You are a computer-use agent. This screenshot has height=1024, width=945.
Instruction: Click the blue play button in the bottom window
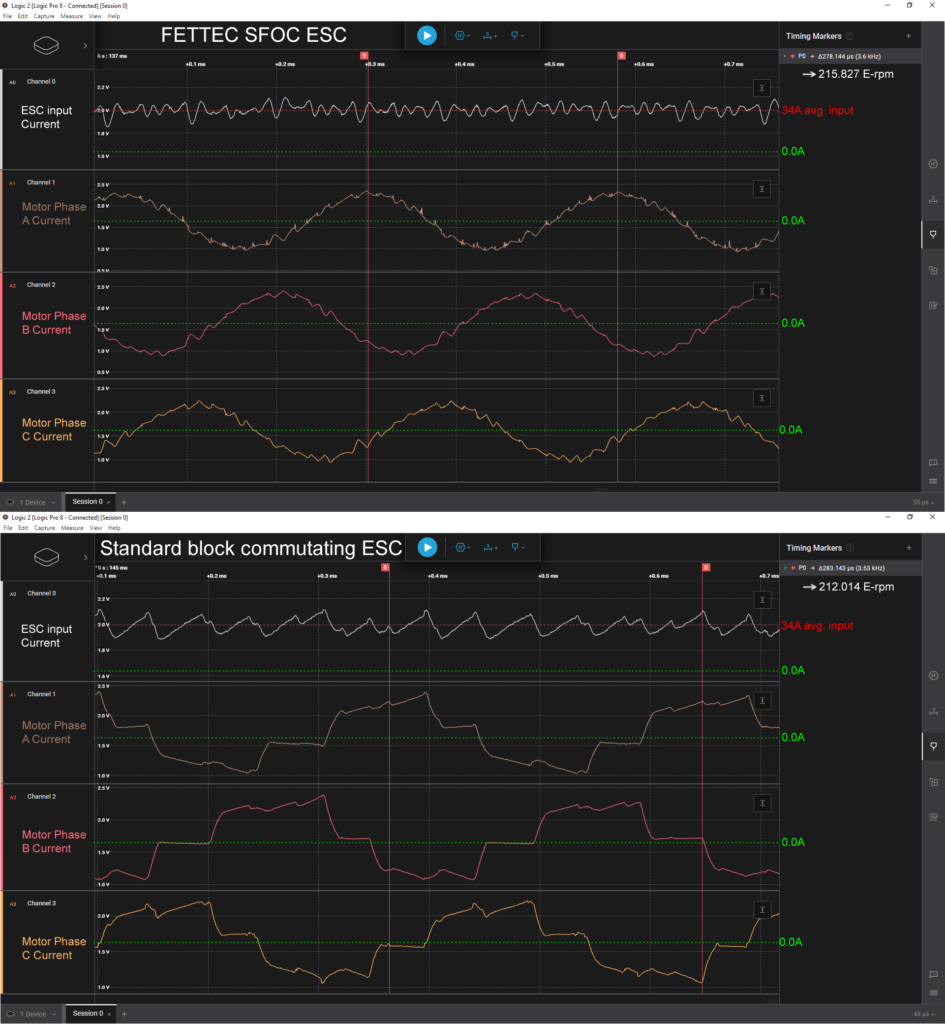pos(427,547)
